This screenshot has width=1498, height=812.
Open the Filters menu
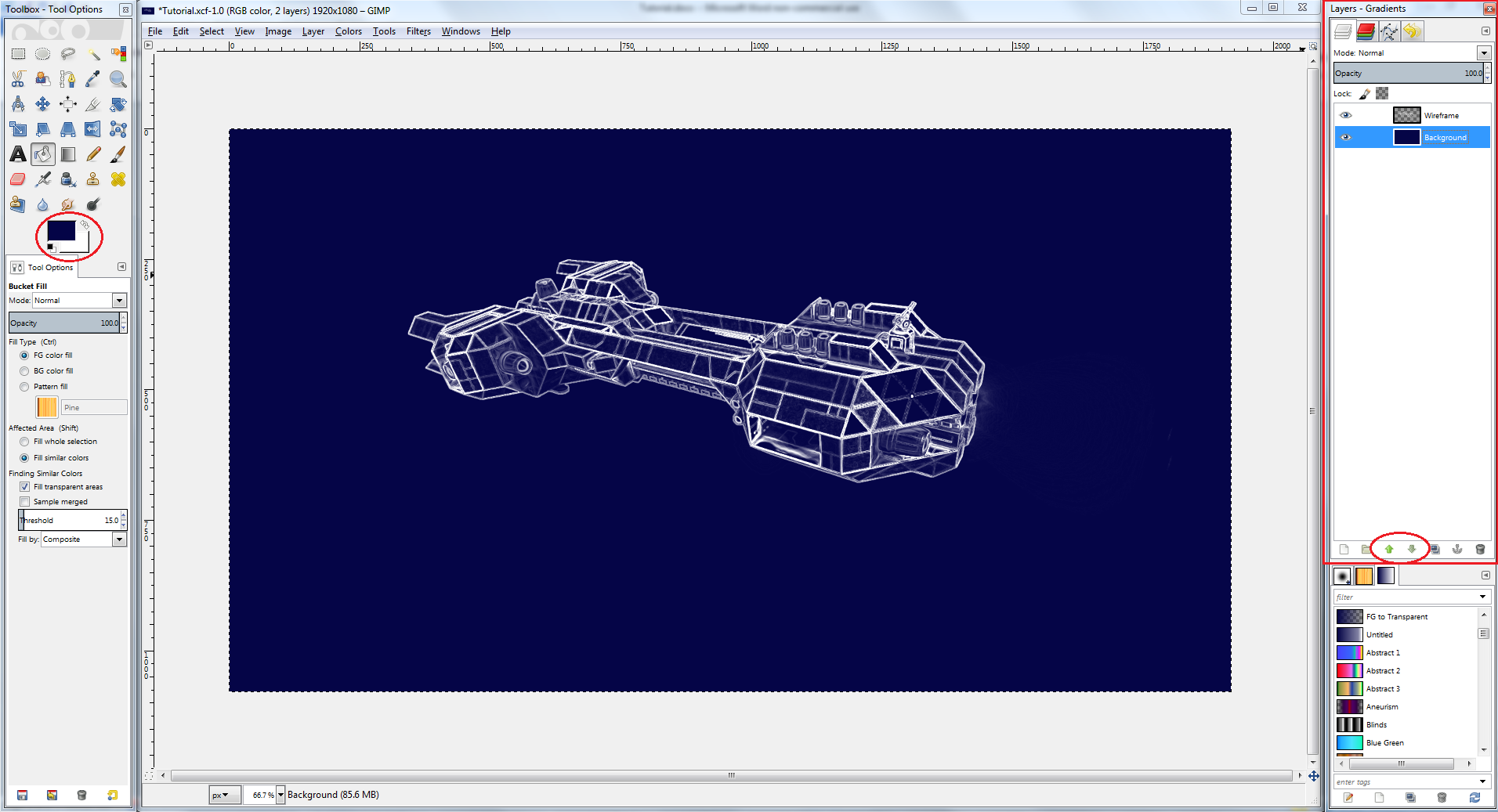tap(418, 31)
